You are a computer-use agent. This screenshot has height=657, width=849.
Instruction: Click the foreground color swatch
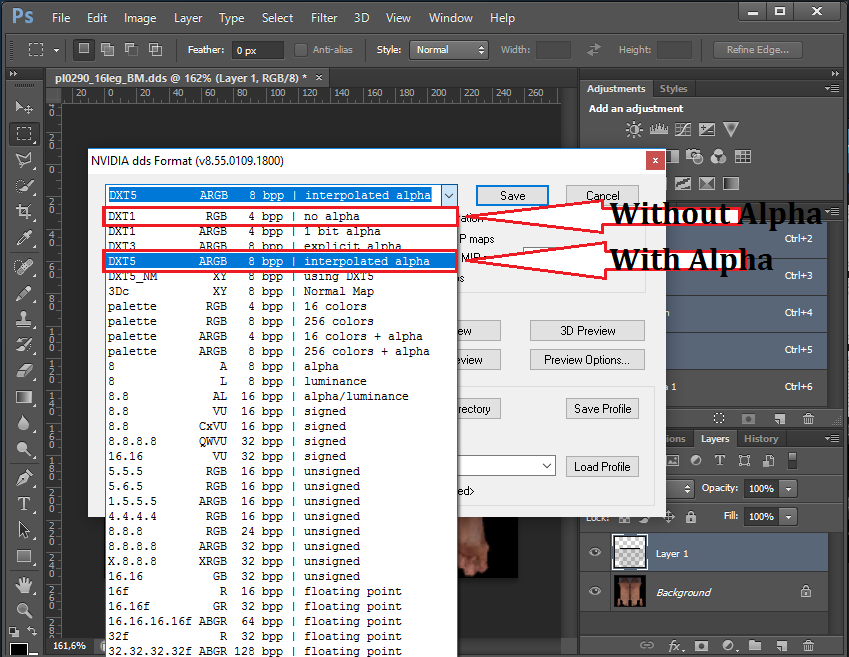click(x=18, y=649)
